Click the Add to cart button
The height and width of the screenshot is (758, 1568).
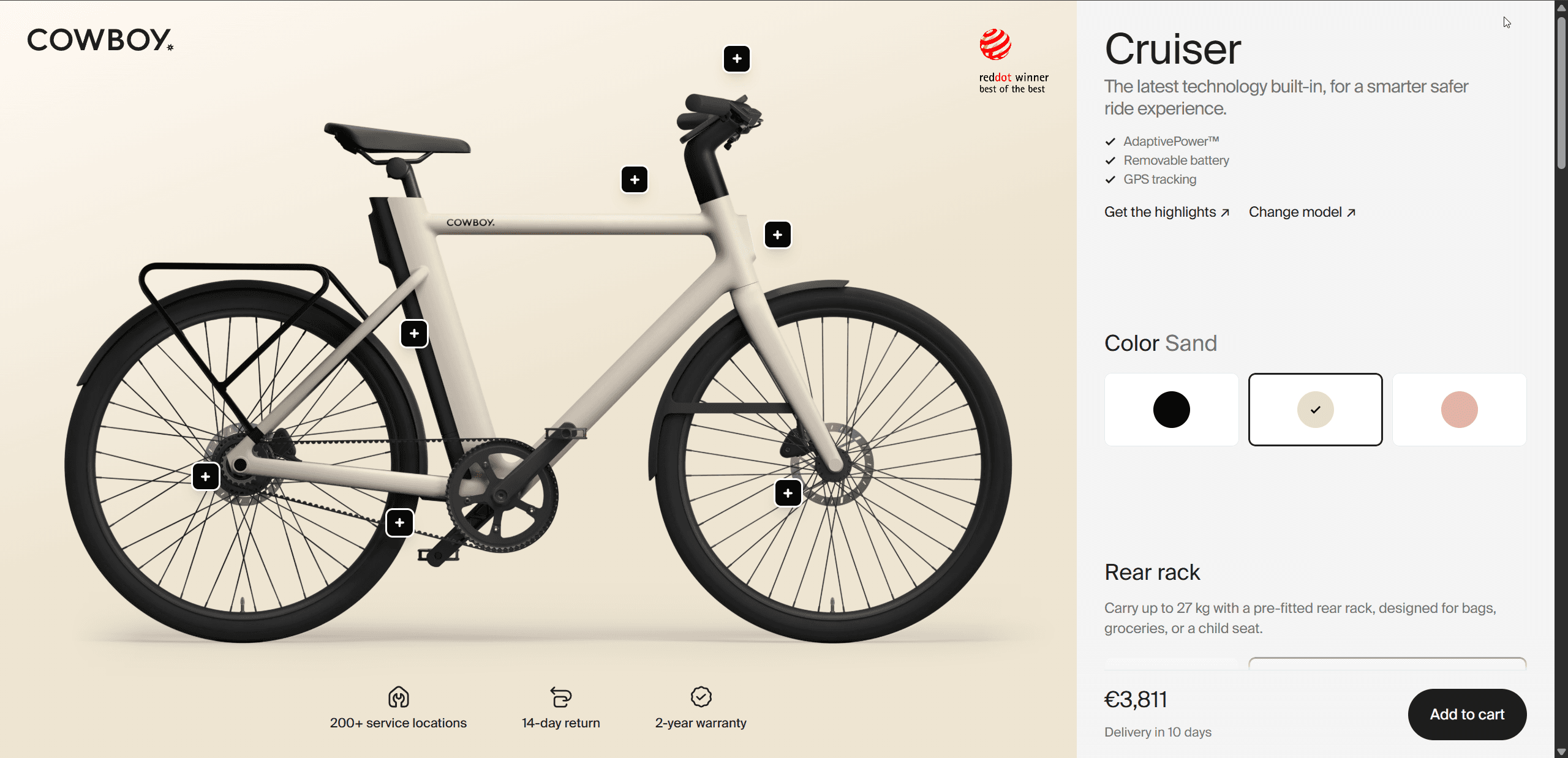[1466, 714]
